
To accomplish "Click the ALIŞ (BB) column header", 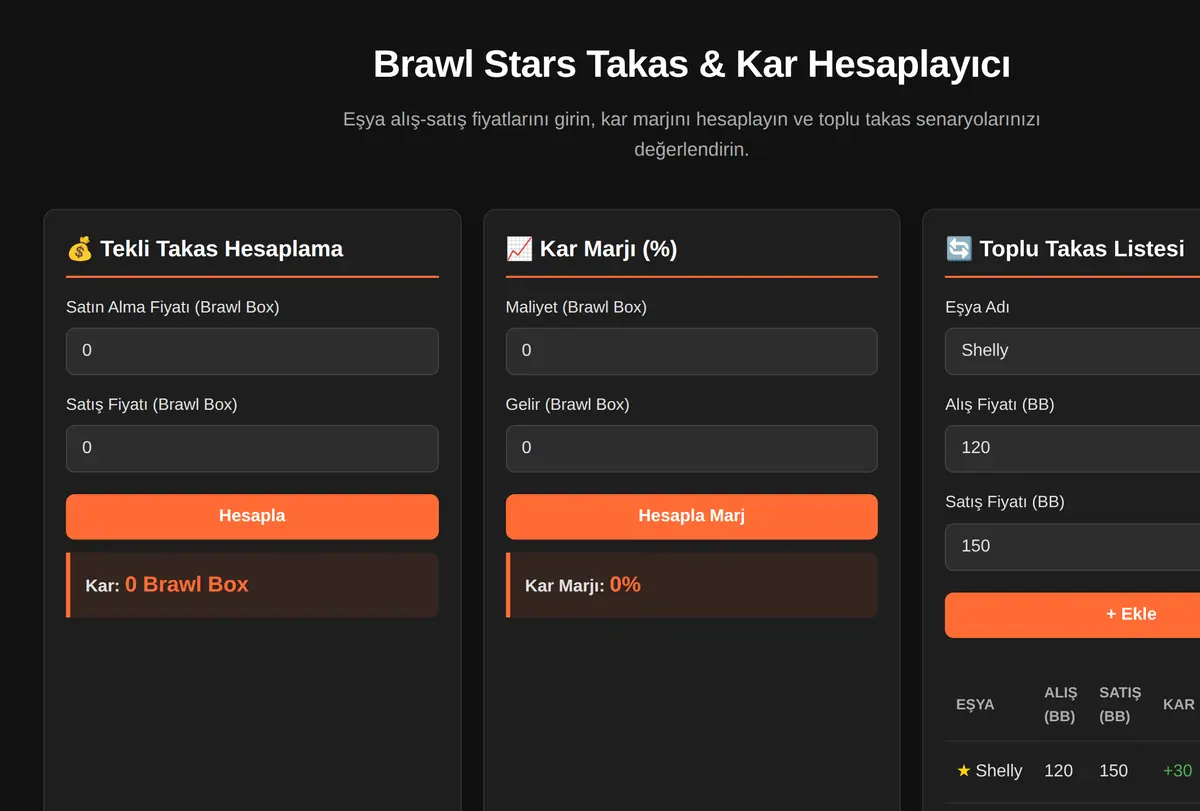I will click(x=1061, y=704).
